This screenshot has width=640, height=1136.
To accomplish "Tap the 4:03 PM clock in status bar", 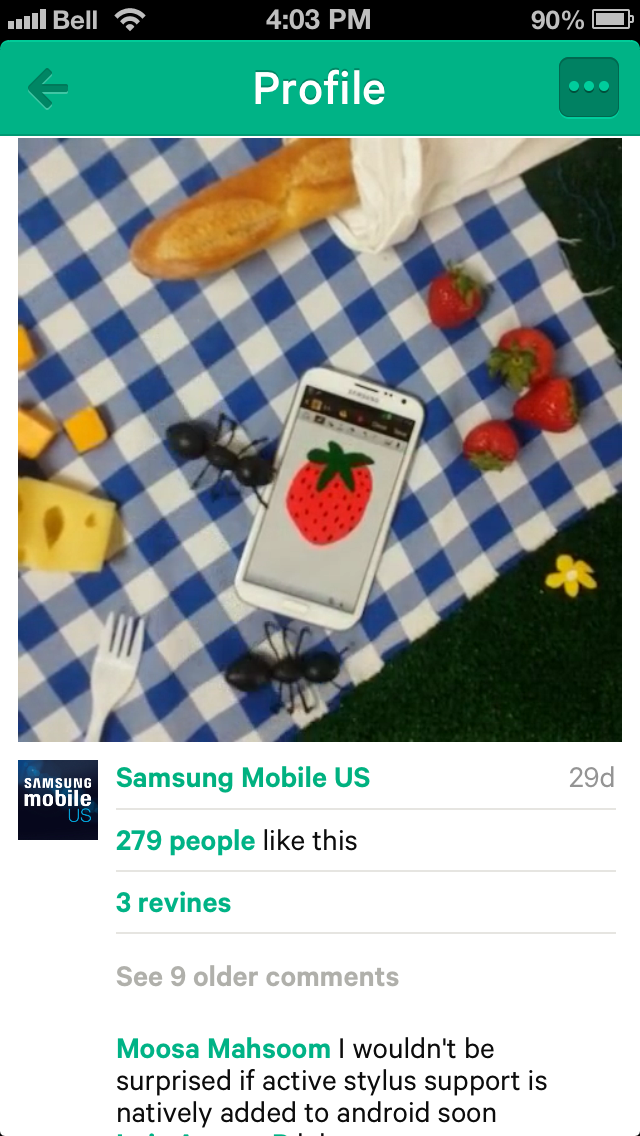I will coord(318,20).
